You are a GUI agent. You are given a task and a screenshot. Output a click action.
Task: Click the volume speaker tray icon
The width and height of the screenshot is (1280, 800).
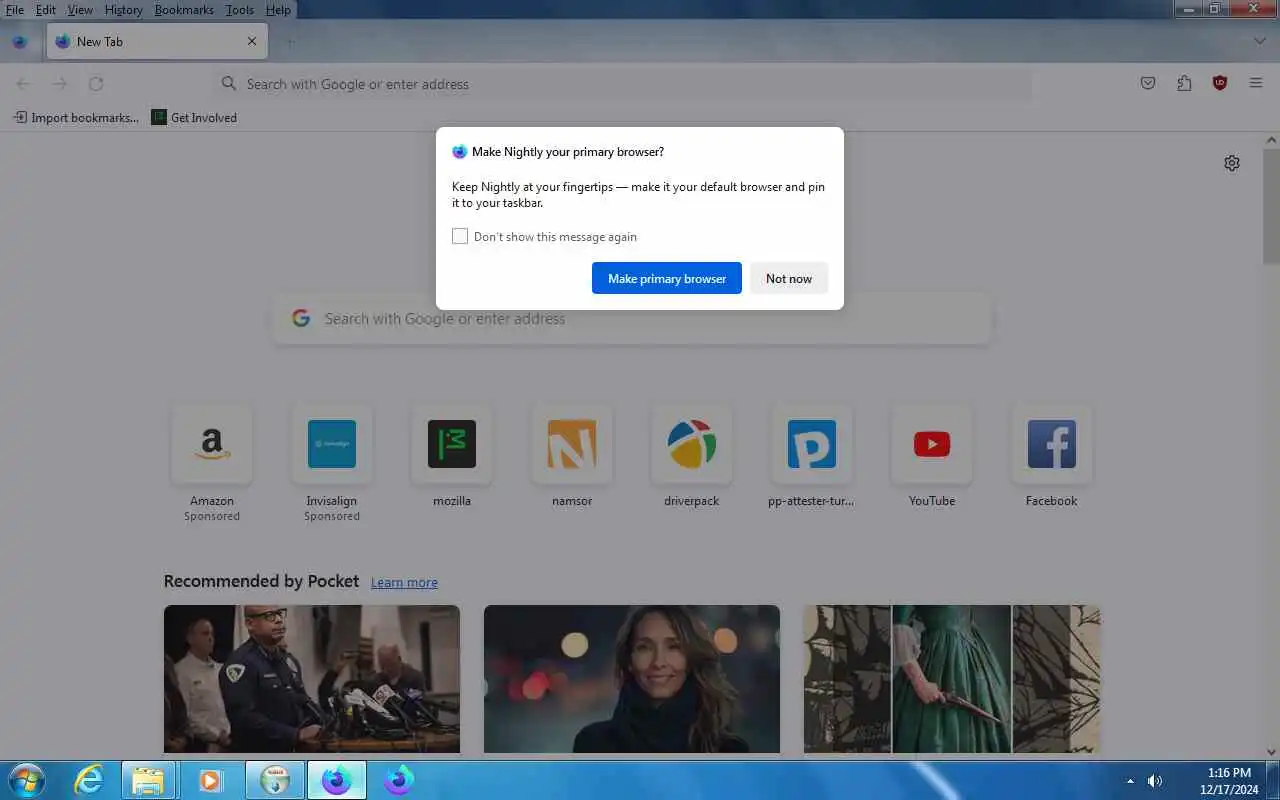pyautogui.click(x=1155, y=781)
